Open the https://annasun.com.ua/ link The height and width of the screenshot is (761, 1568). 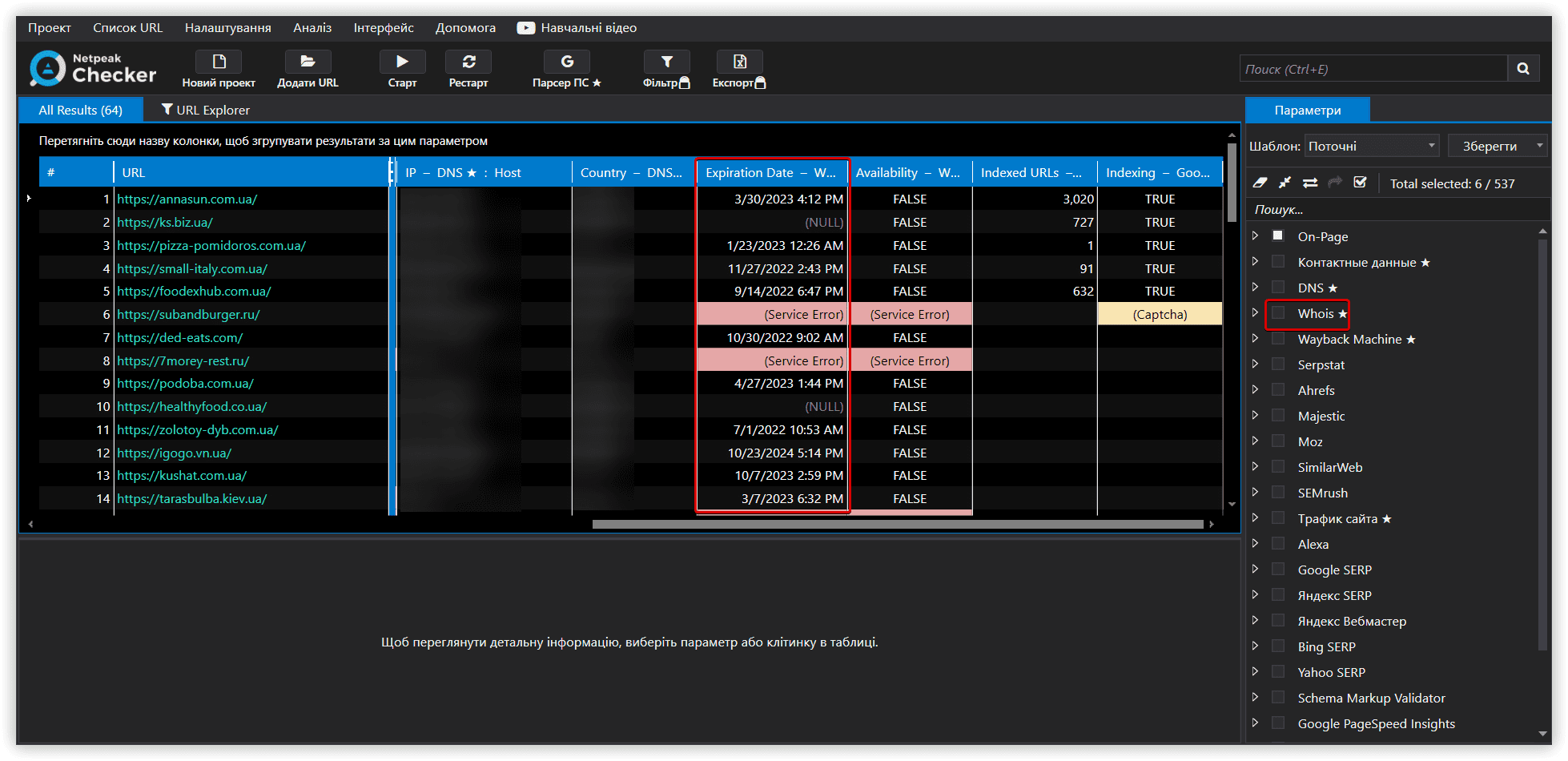187,199
